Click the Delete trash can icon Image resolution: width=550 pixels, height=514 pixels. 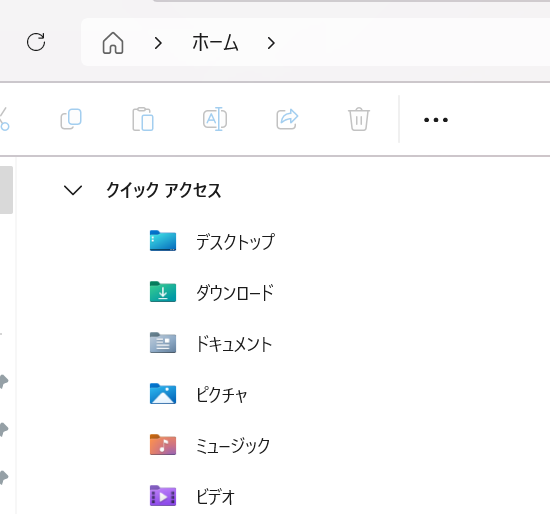[x=359, y=119]
